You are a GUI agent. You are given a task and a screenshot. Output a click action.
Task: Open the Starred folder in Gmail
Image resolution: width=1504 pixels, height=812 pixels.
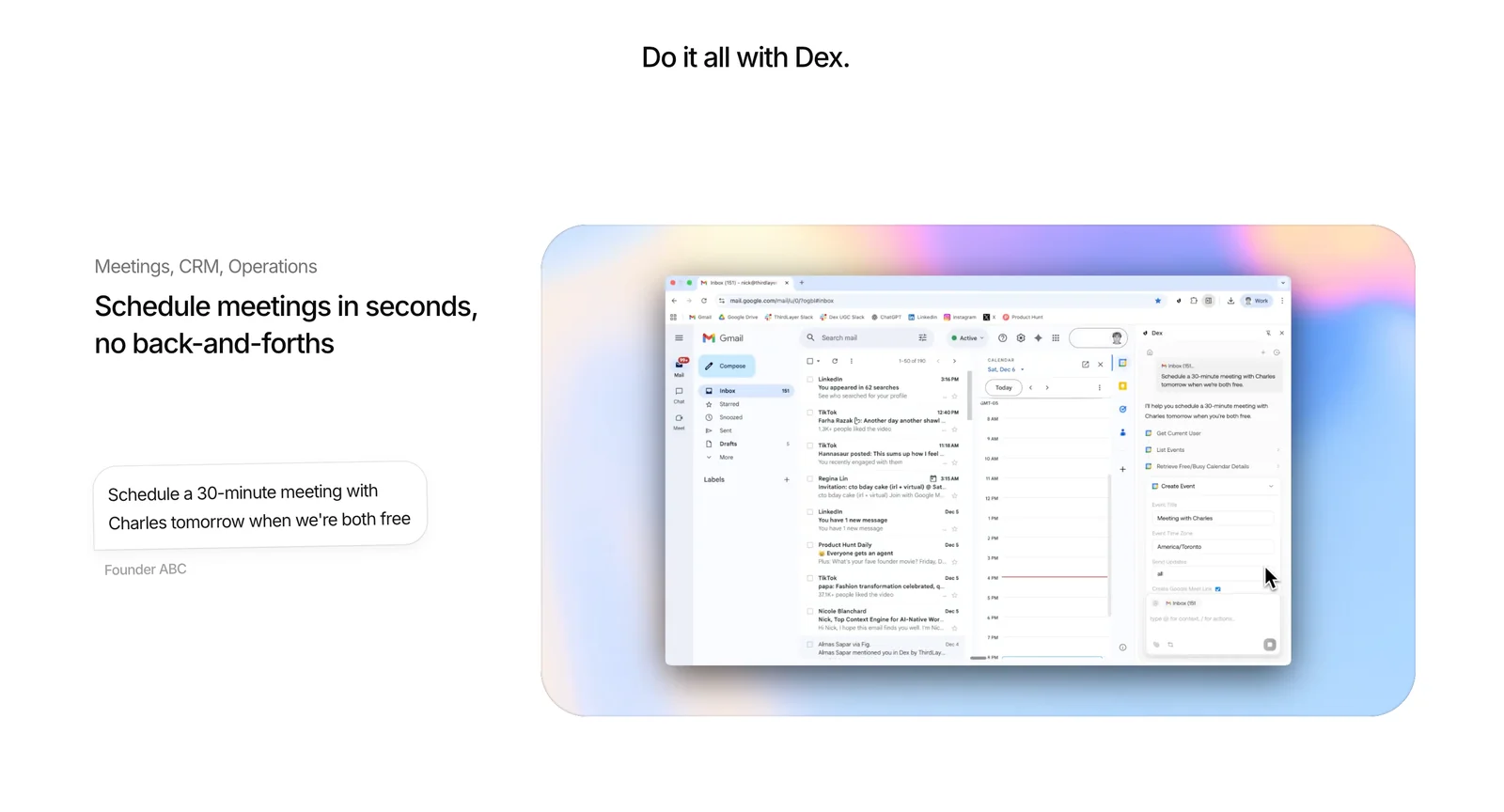(728, 404)
